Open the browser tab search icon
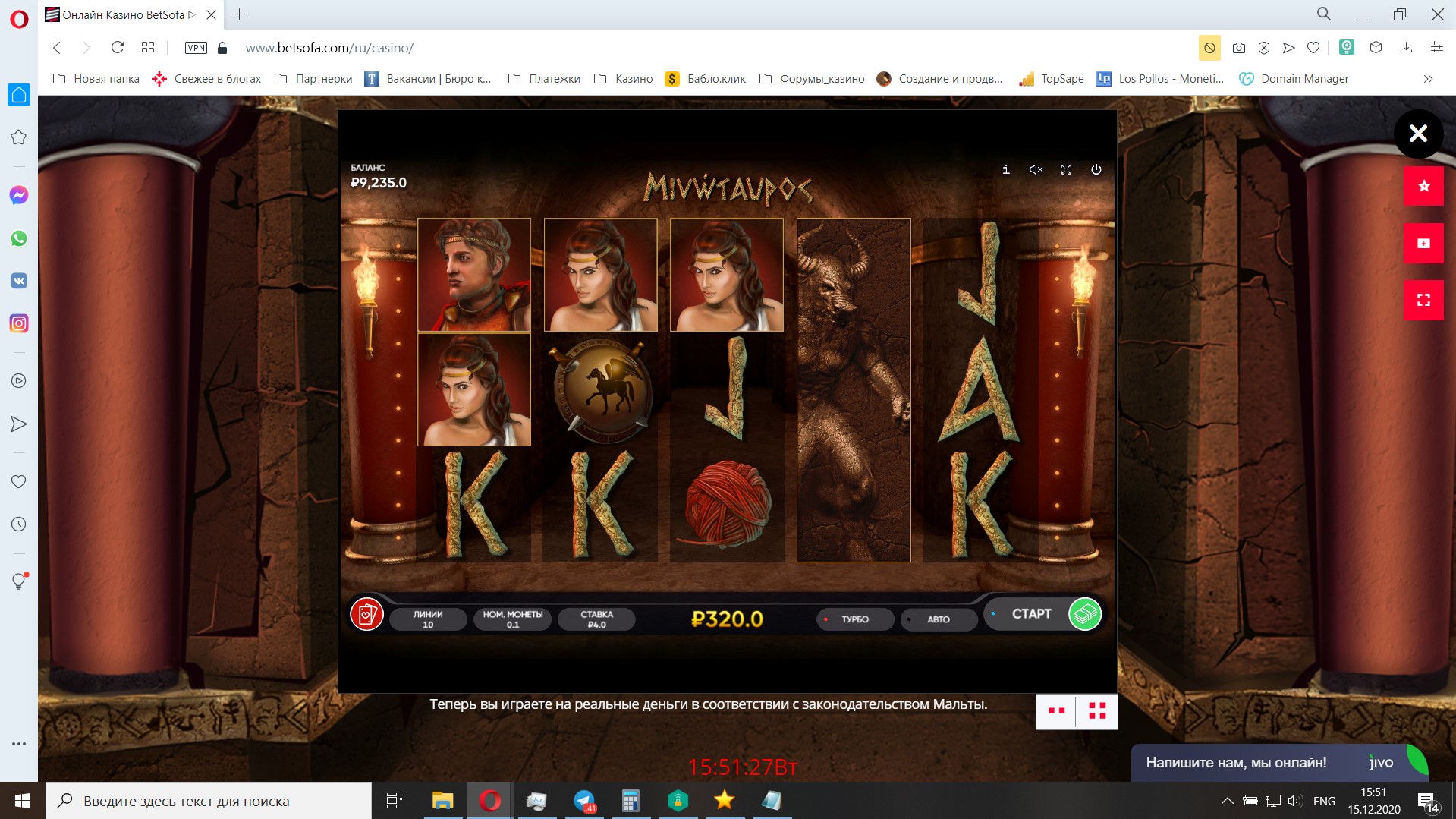1456x819 pixels. pyautogui.click(x=1324, y=14)
